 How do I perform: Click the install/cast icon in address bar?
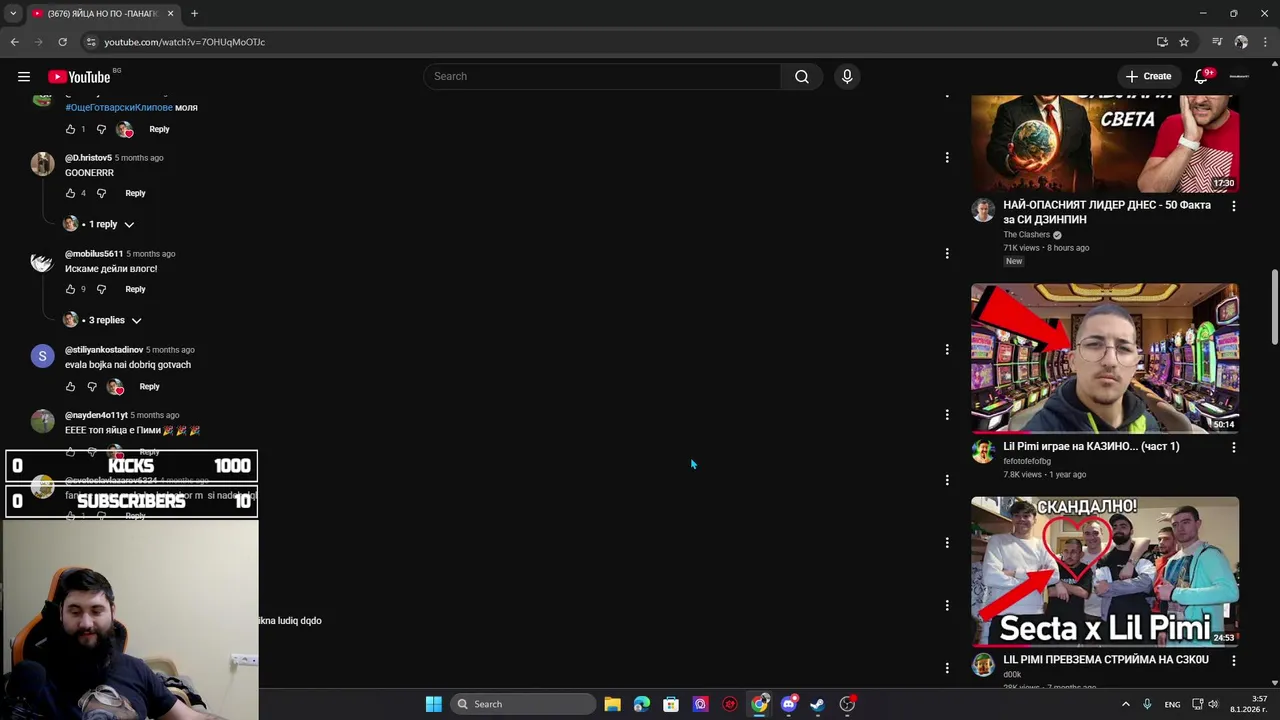pos(1162,42)
